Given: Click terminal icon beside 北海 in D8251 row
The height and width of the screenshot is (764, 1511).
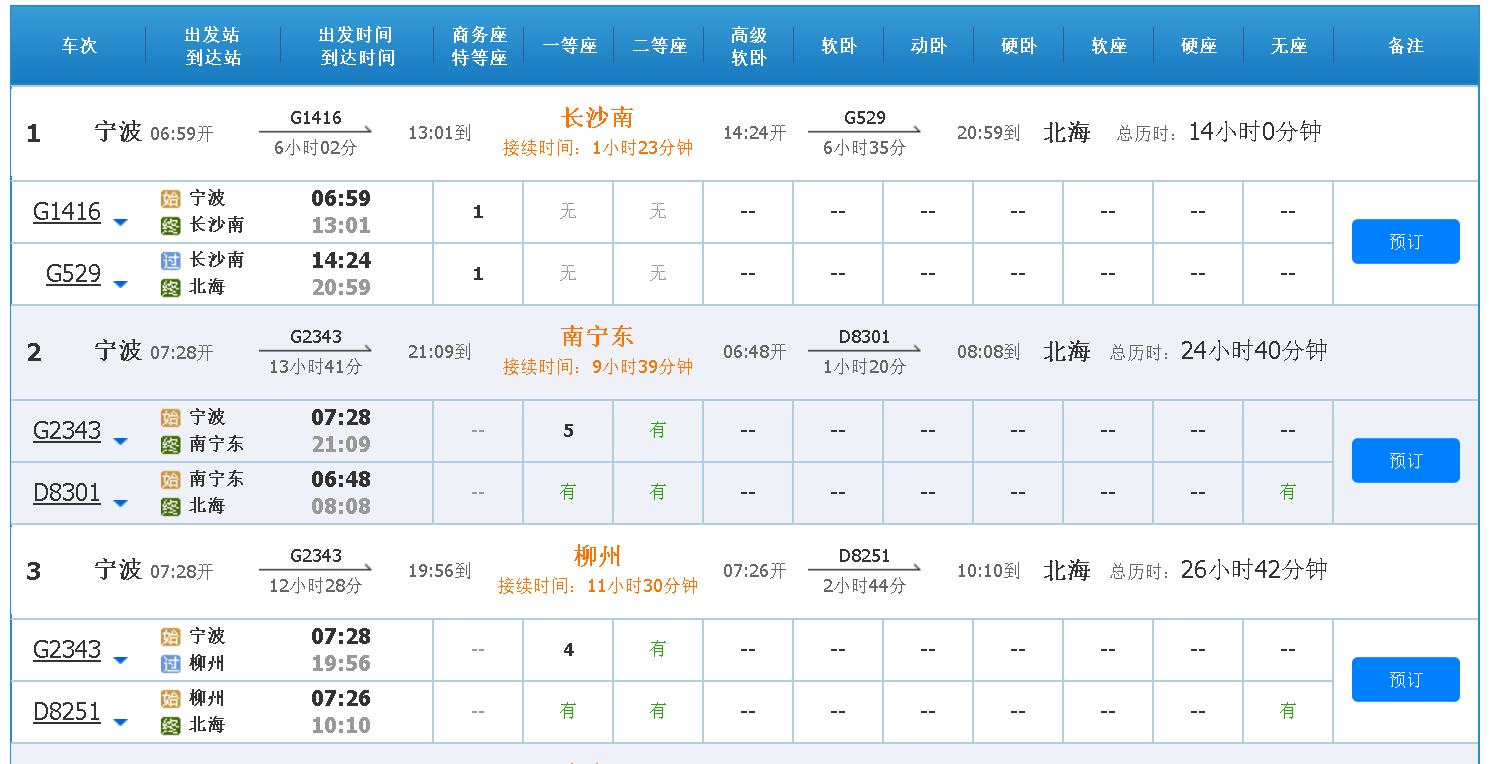Looking at the screenshot, I should [171, 725].
